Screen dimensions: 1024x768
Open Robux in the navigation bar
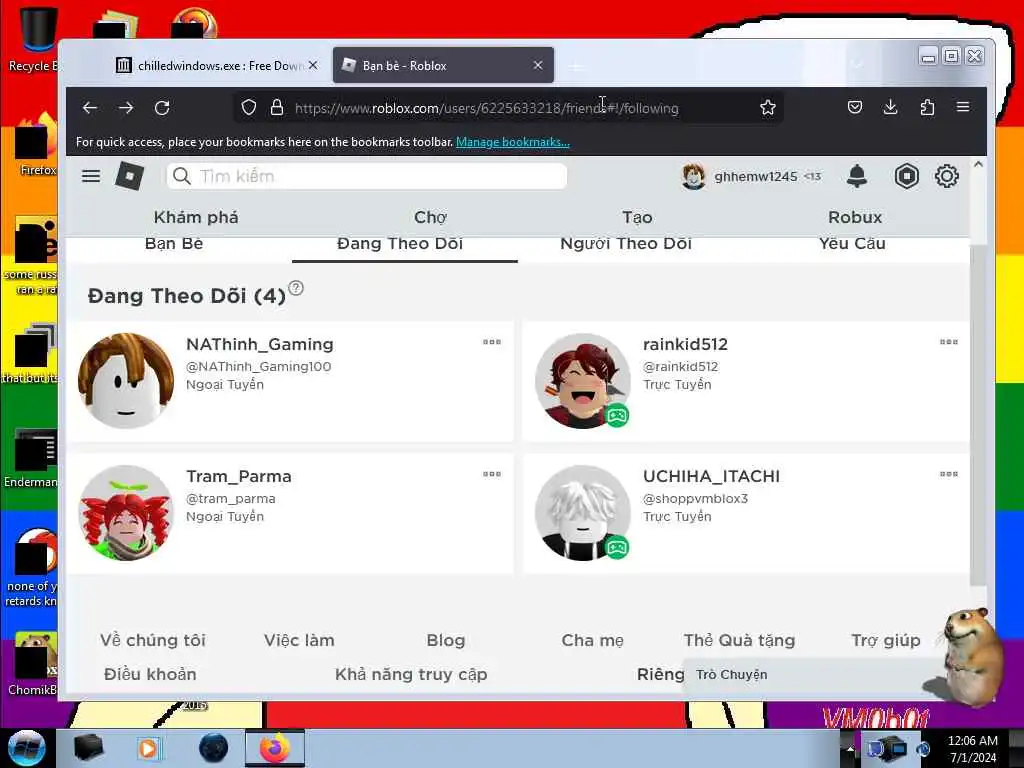pyautogui.click(x=855, y=217)
